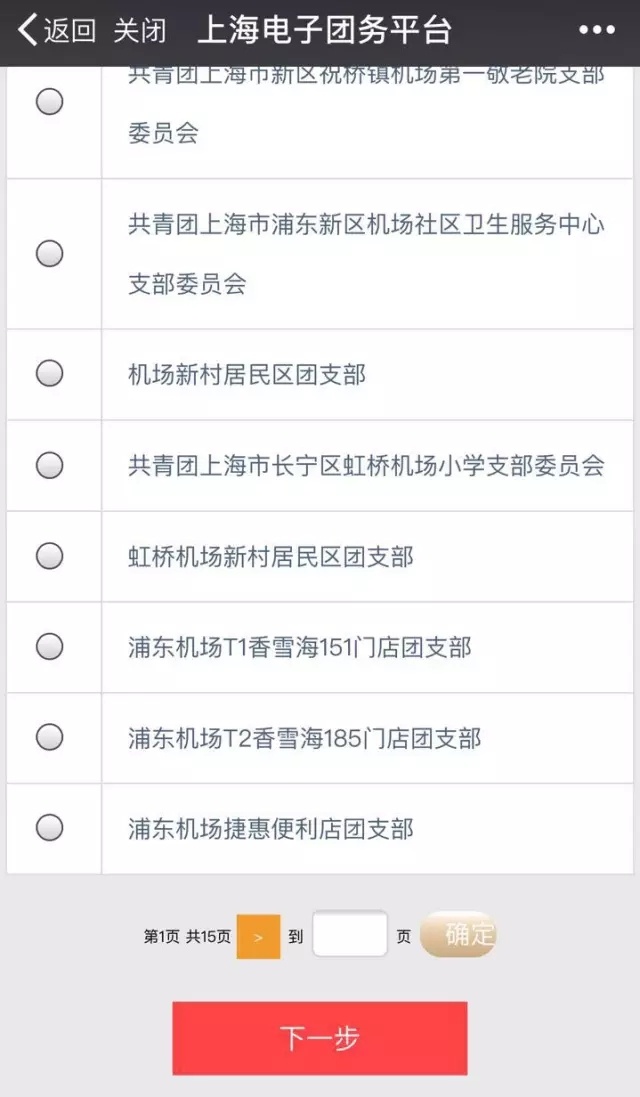
Task: Click the orange next-page arrow
Action: pos(258,933)
